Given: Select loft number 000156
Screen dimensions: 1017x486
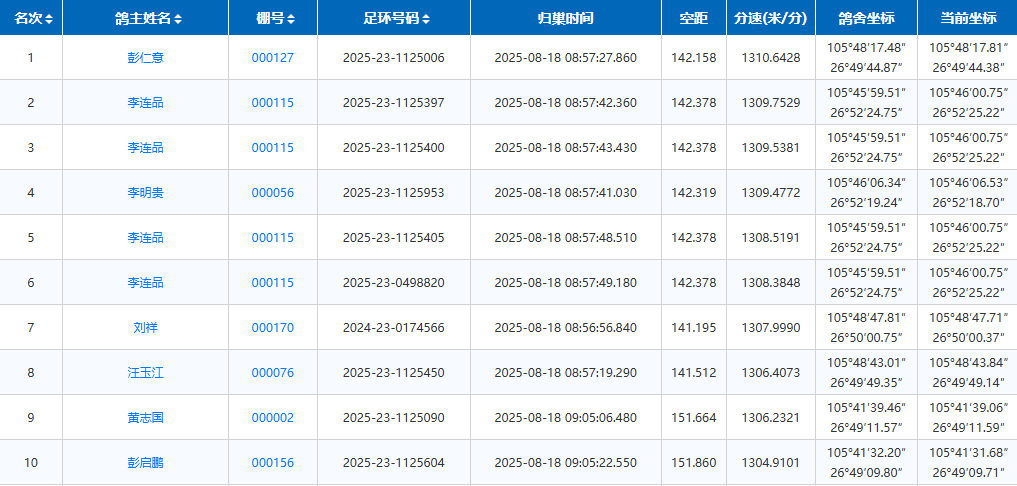Looking at the screenshot, I should (272, 463).
